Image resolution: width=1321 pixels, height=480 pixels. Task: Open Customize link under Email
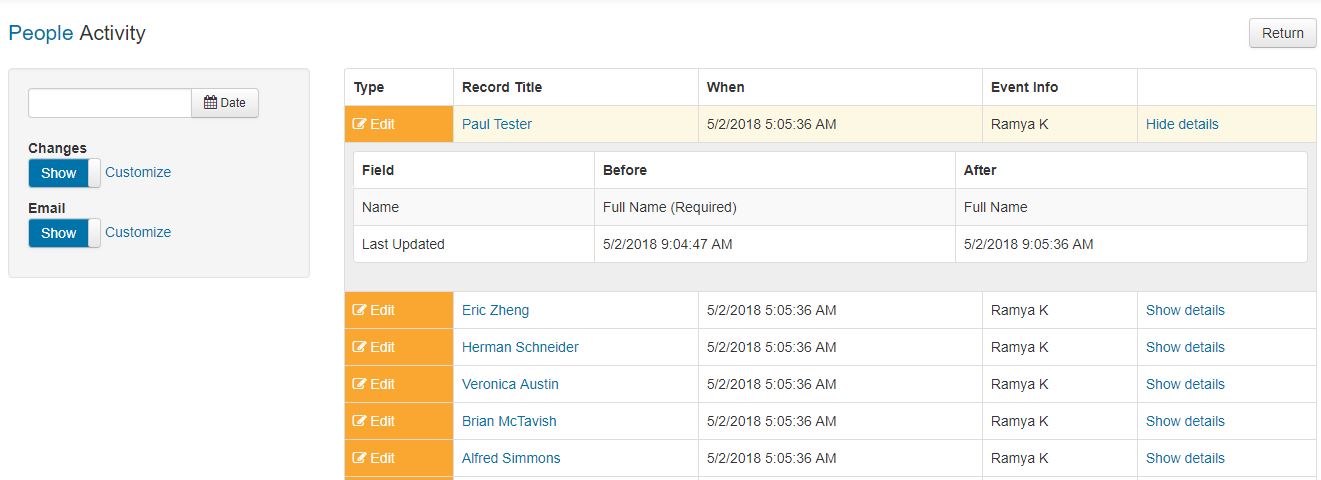[138, 232]
